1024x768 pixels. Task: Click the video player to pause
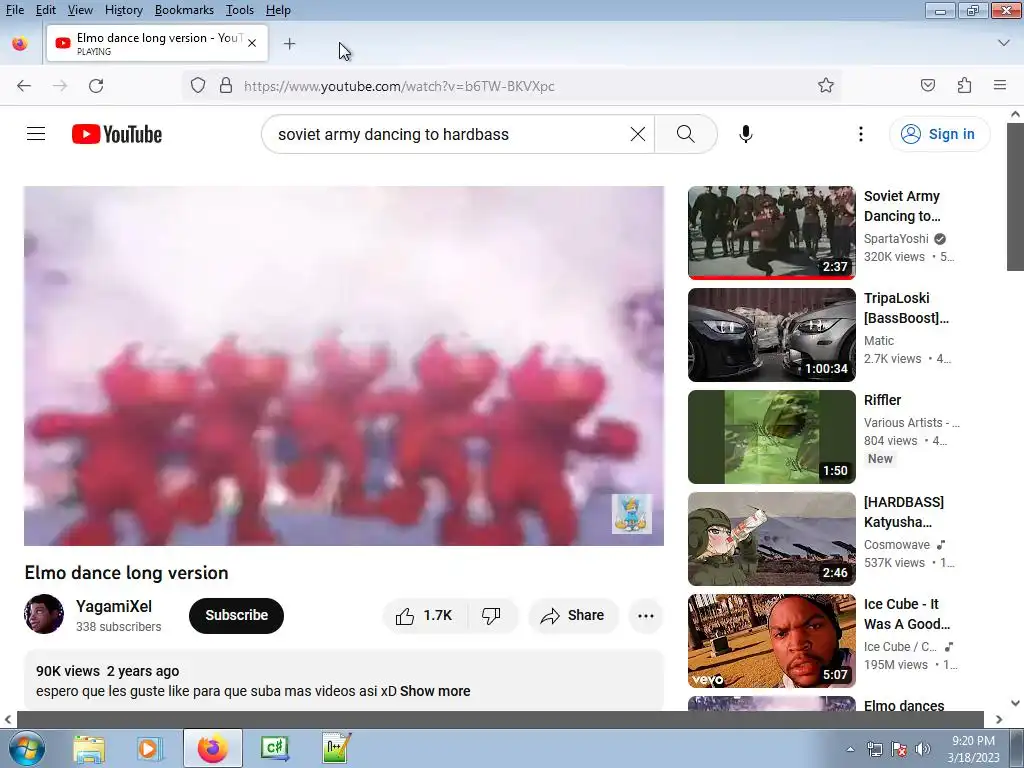pos(344,366)
